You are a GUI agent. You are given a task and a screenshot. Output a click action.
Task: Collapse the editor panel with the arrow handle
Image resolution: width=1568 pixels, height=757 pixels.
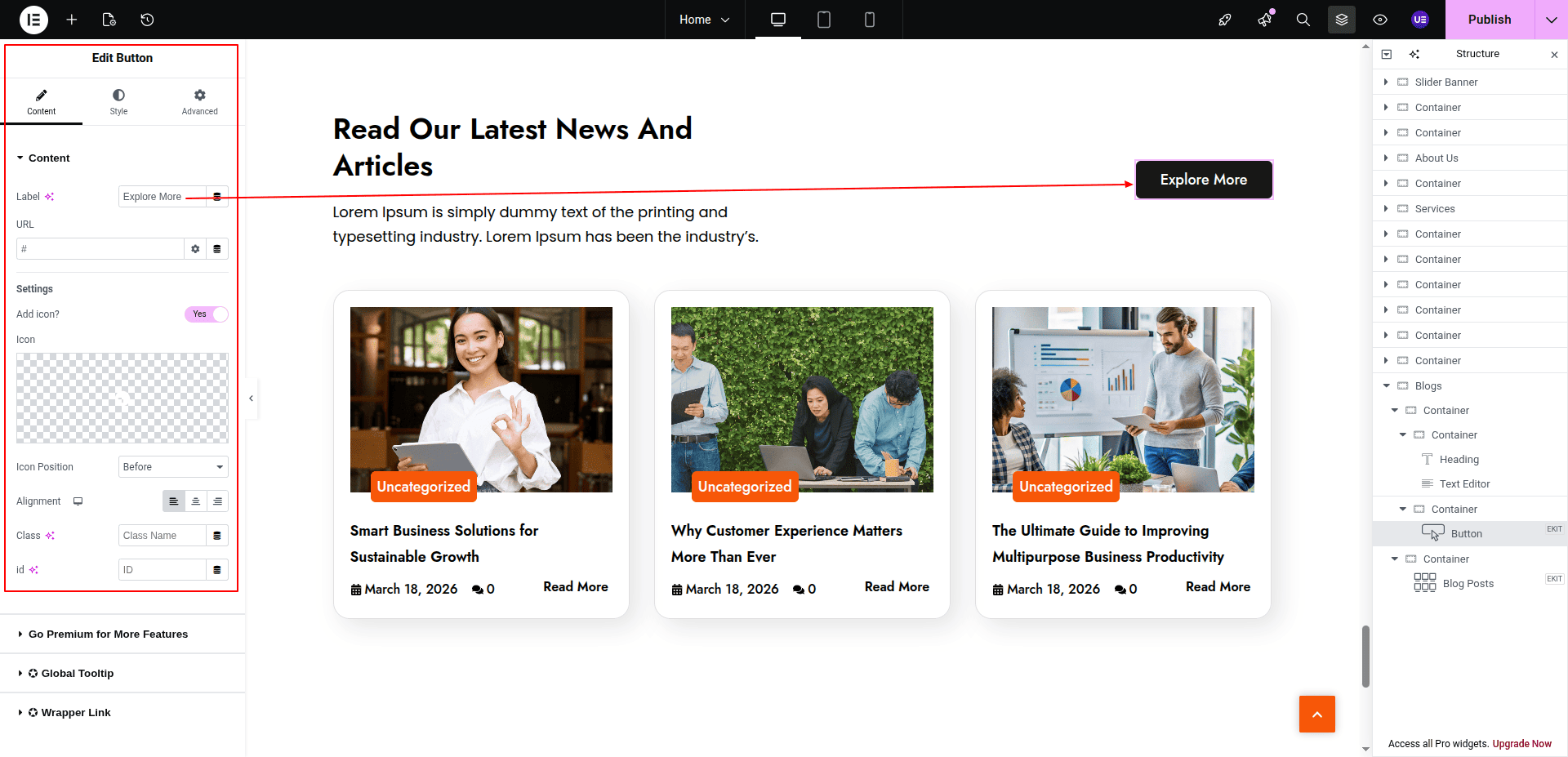click(x=252, y=399)
